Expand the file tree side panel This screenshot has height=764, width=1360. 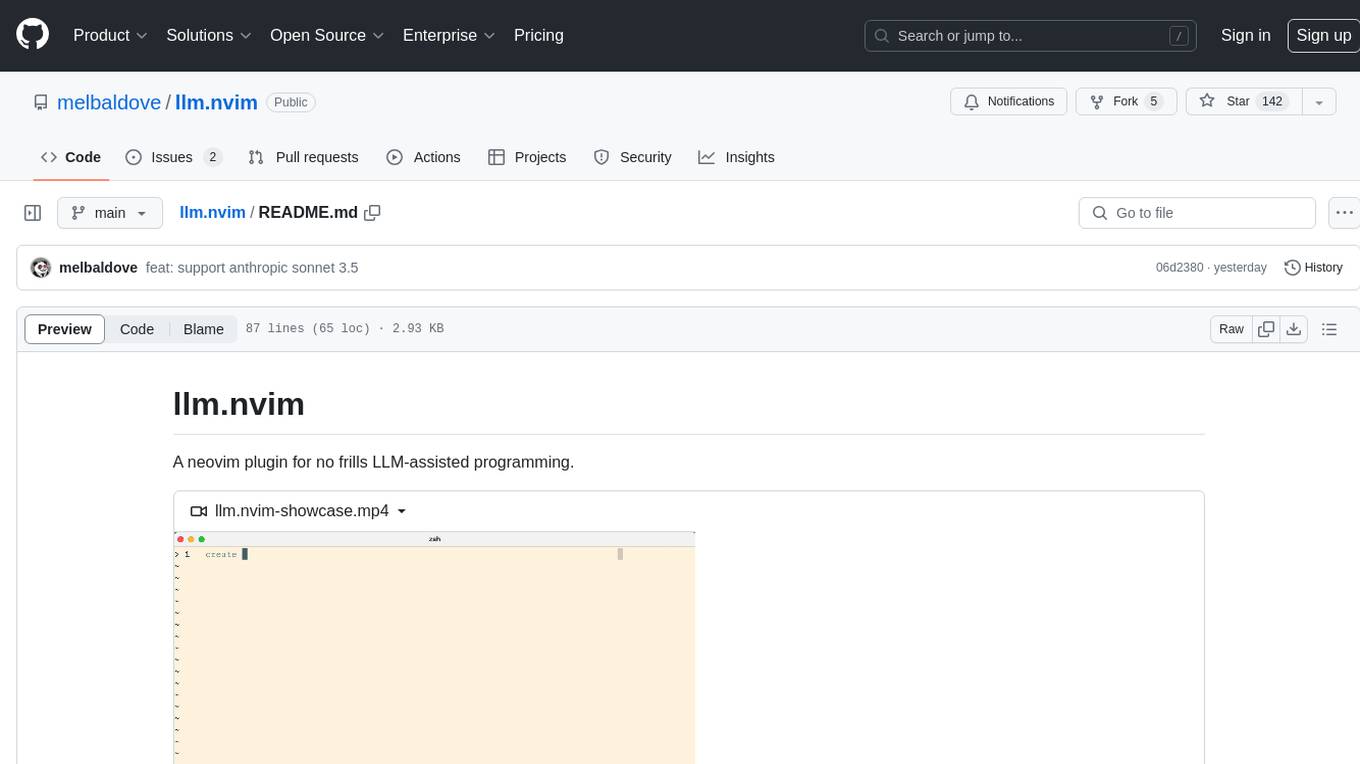click(32, 213)
